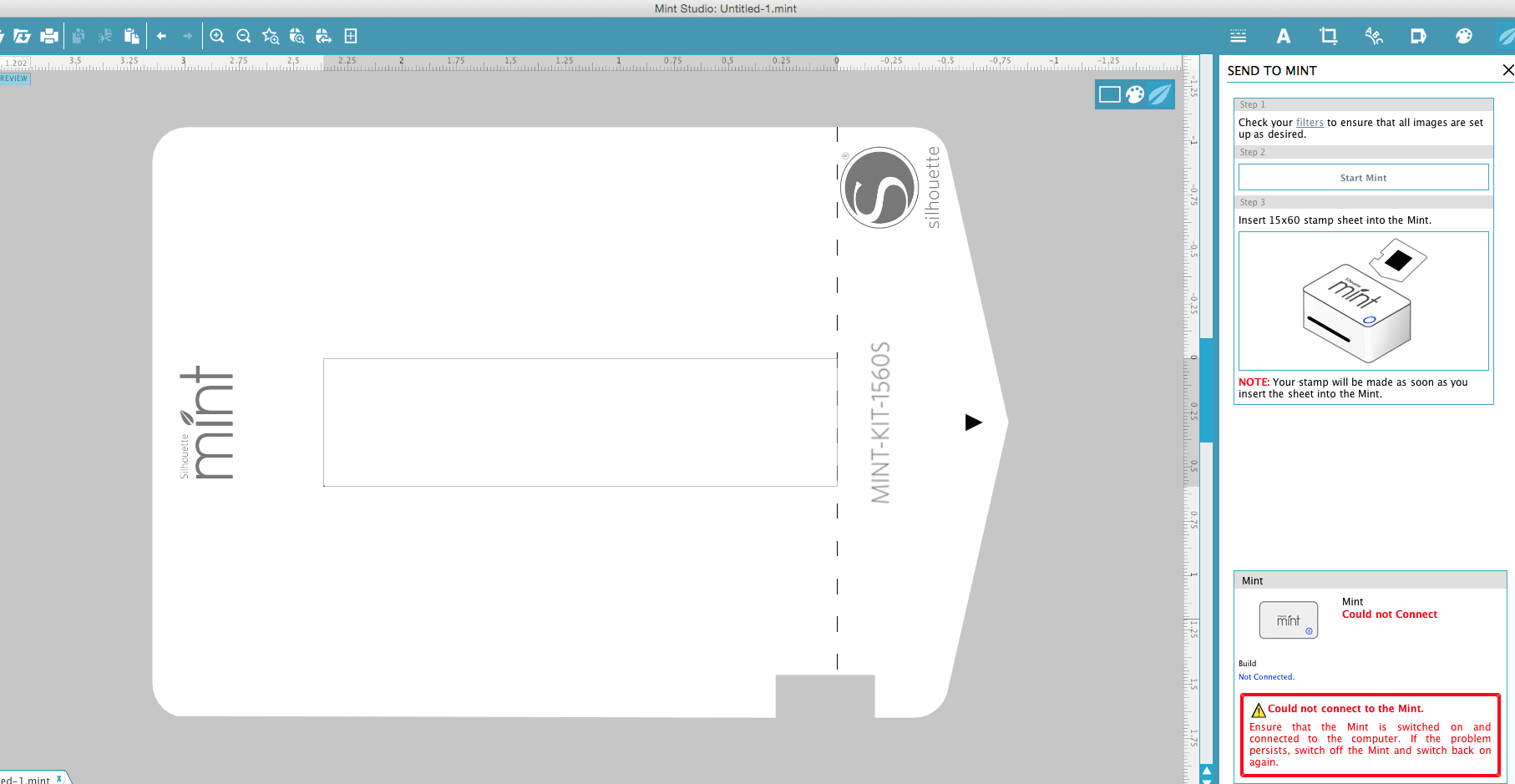Viewport: 1515px width, 784px height.
Task: Close the Untitled-1.mint document tab
Action: pyautogui.click(x=59, y=778)
